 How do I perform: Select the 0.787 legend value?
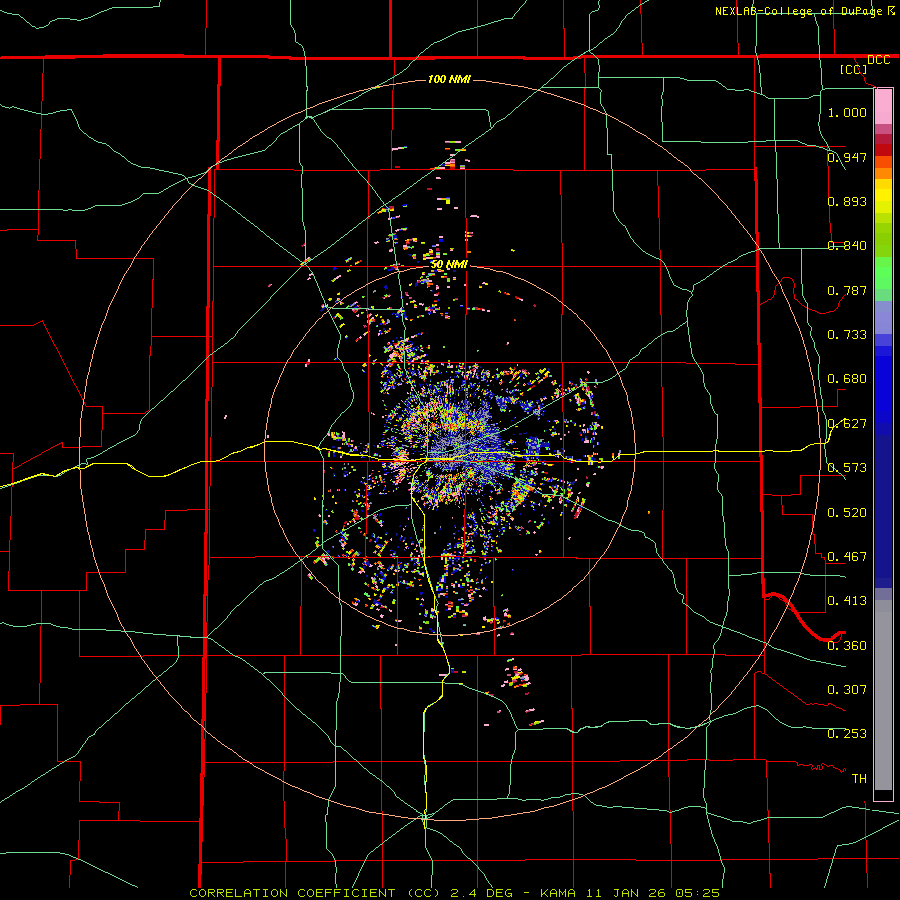pos(847,290)
